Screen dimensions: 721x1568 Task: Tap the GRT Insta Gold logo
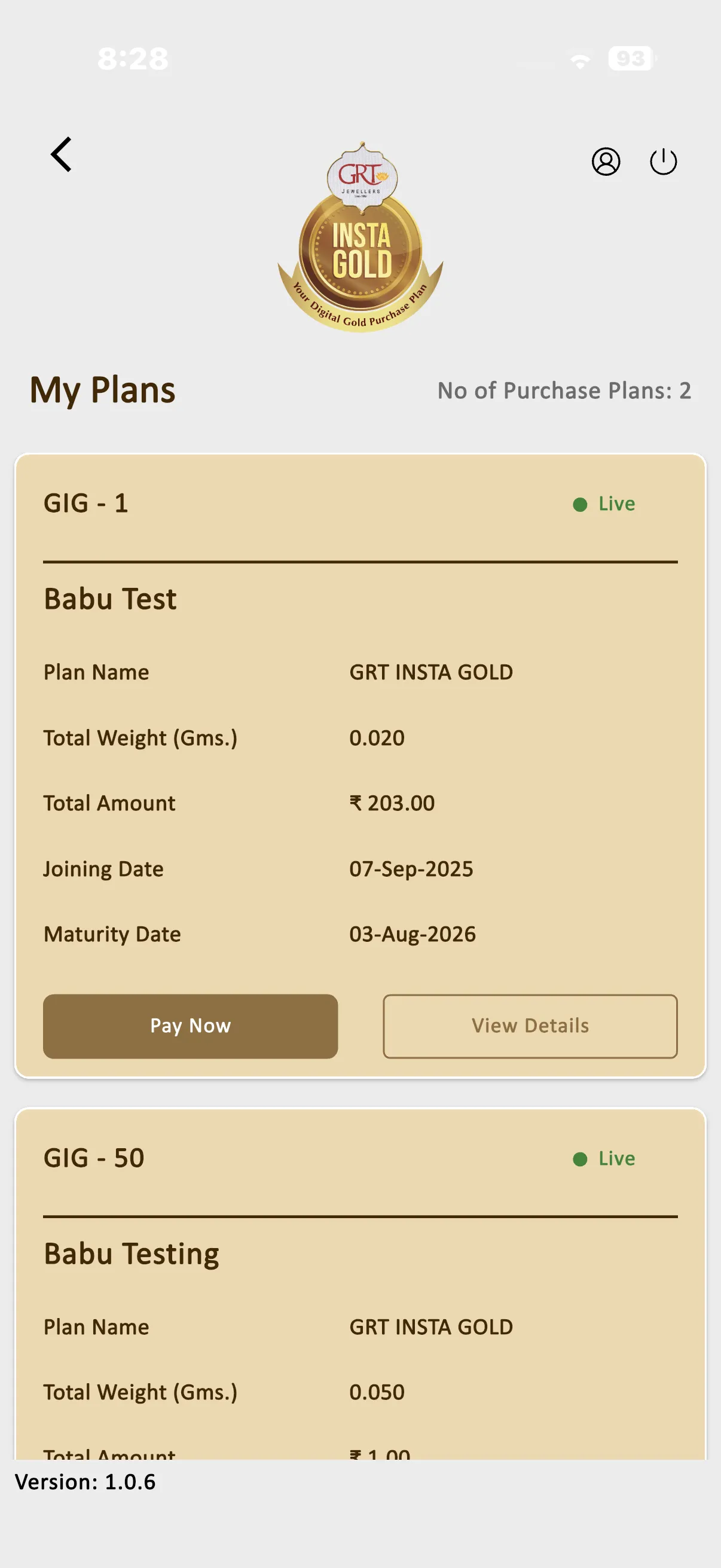pos(361,238)
